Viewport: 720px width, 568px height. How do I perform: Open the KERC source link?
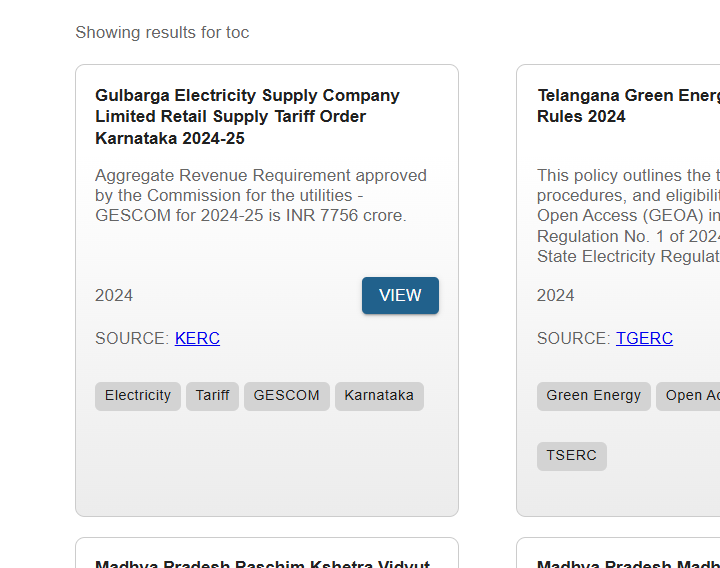tap(197, 338)
